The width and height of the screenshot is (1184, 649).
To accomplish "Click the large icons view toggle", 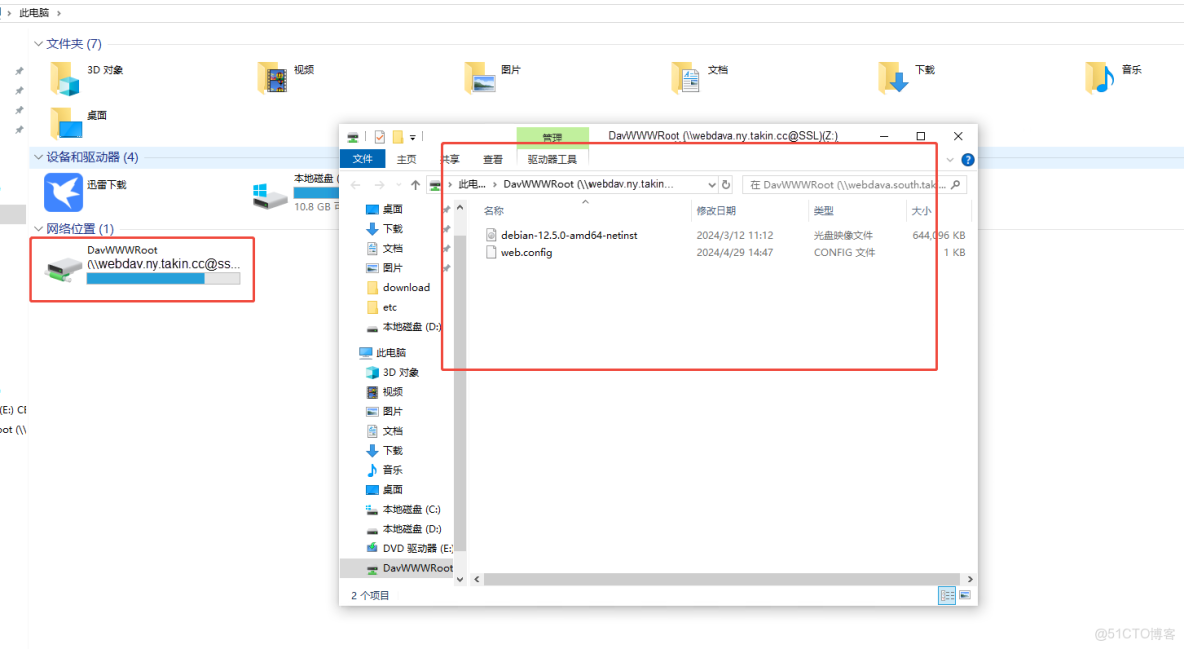I will point(965,595).
